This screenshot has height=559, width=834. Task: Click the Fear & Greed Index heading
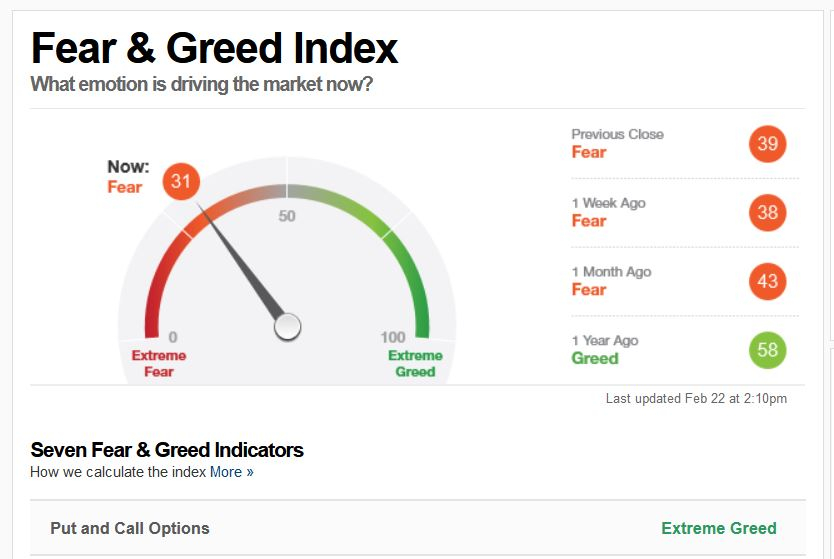[x=214, y=48]
